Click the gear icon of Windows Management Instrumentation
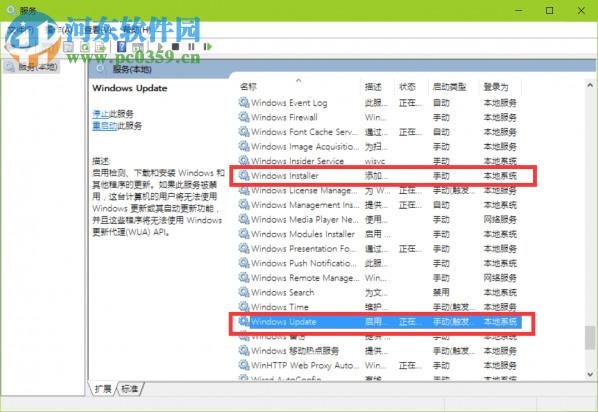 point(244,204)
